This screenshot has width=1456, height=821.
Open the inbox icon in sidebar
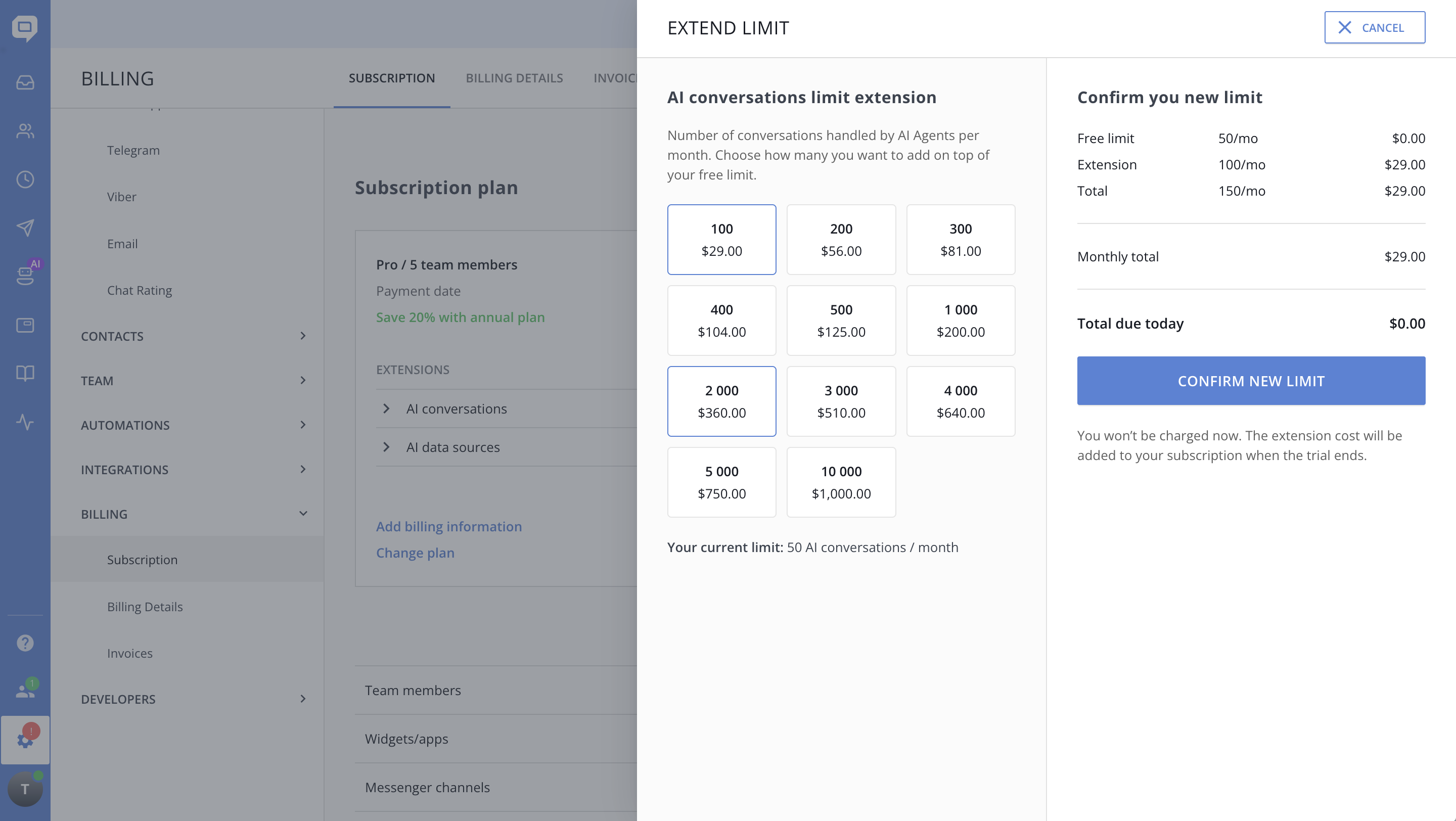click(x=25, y=82)
